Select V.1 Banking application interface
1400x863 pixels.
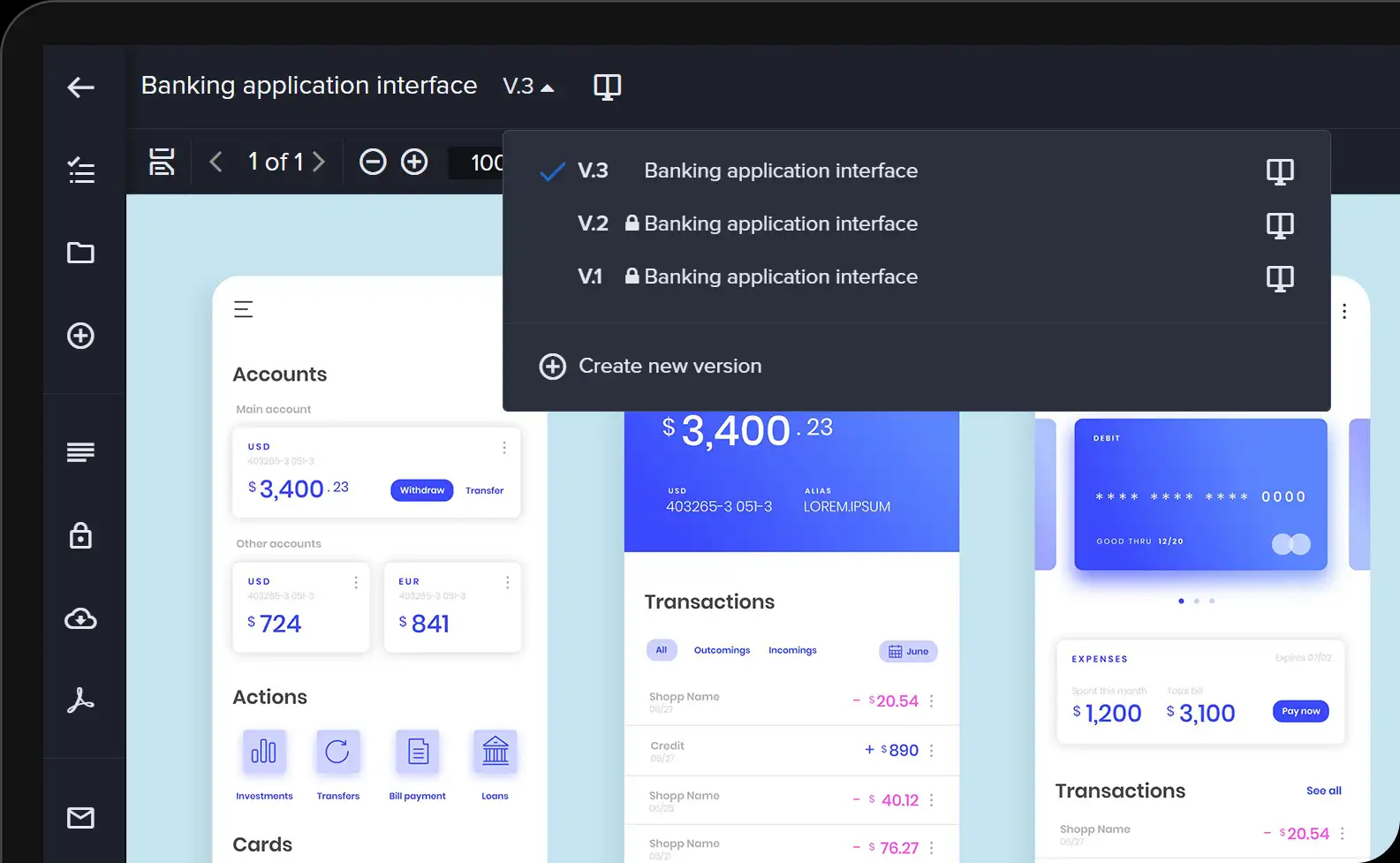coord(780,277)
